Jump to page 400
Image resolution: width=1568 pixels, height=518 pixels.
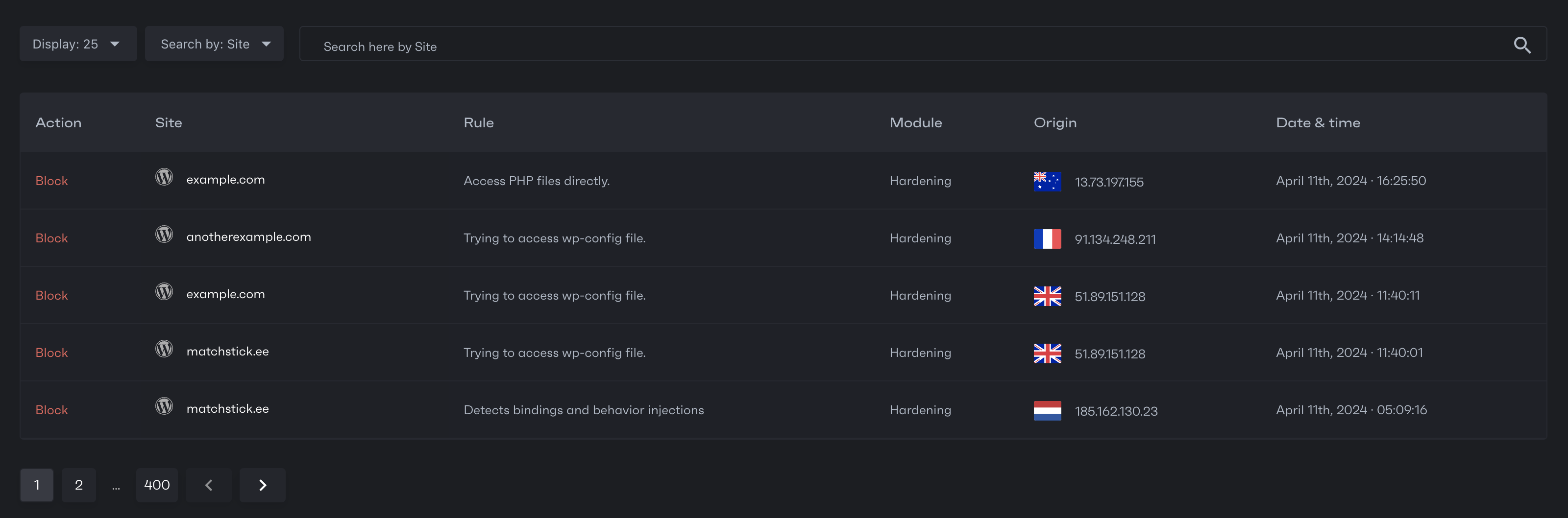click(x=157, y=485)
